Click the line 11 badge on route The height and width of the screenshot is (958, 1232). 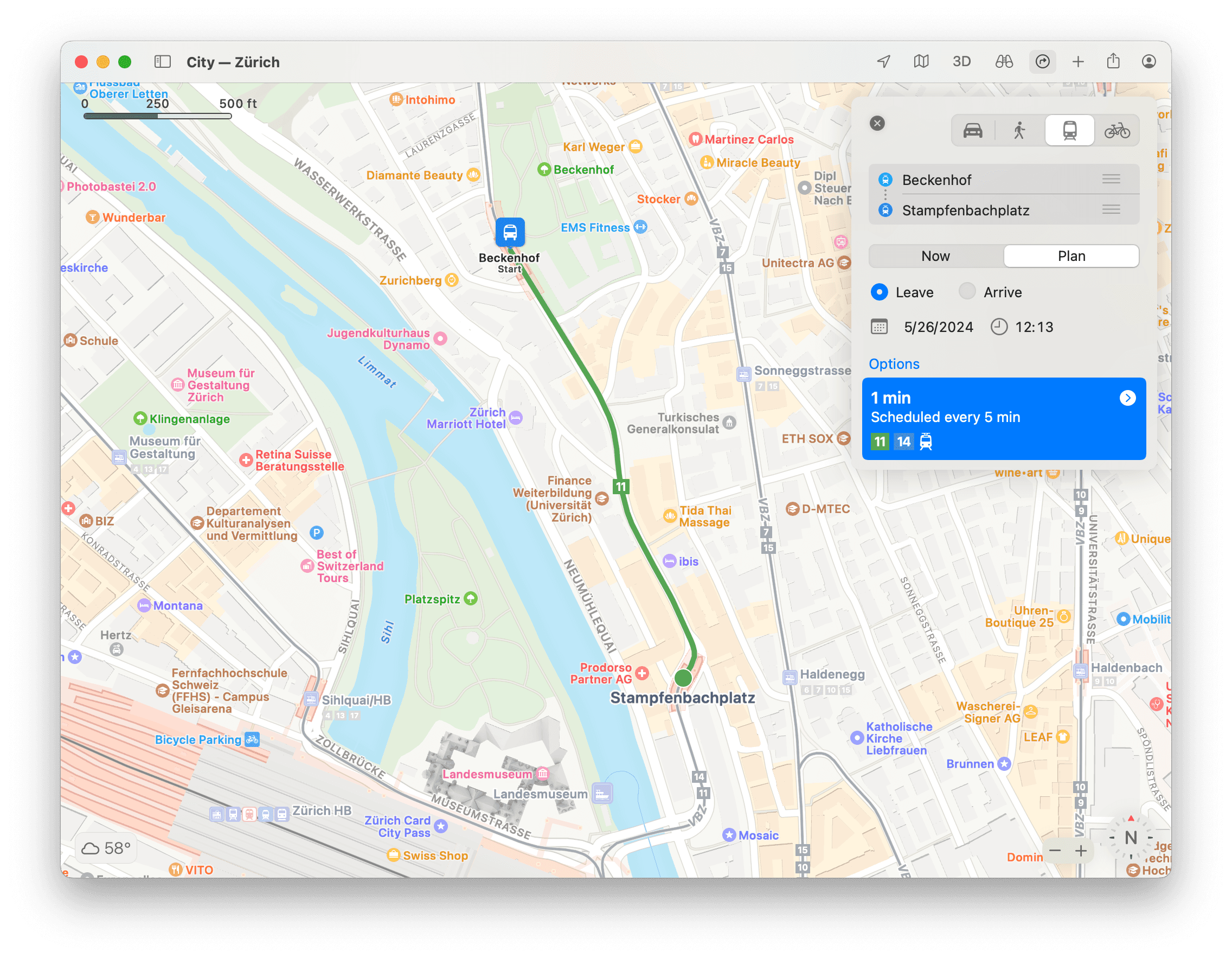point(620,487)
